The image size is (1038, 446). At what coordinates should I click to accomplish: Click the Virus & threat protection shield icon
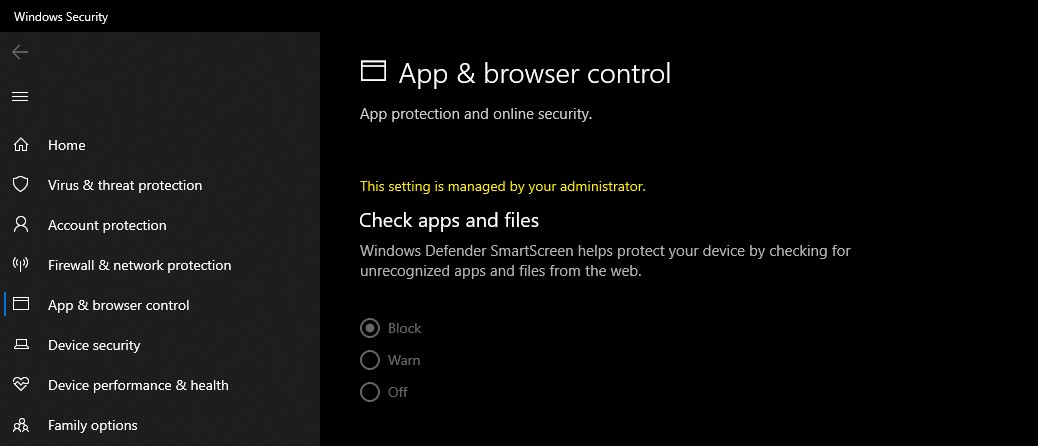pyautogui.click(x=21, y=185)
